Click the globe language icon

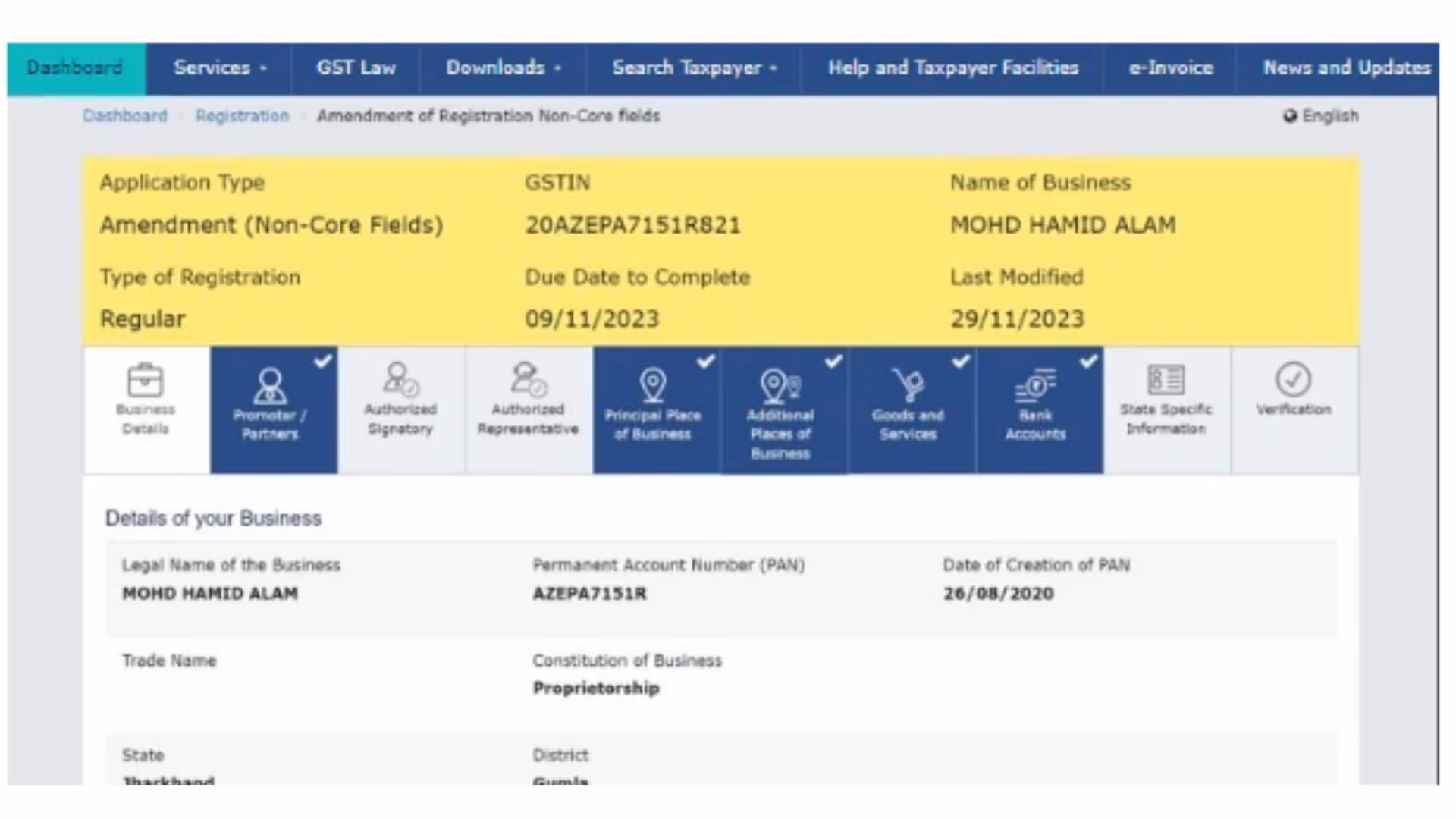pos(1290,117)
